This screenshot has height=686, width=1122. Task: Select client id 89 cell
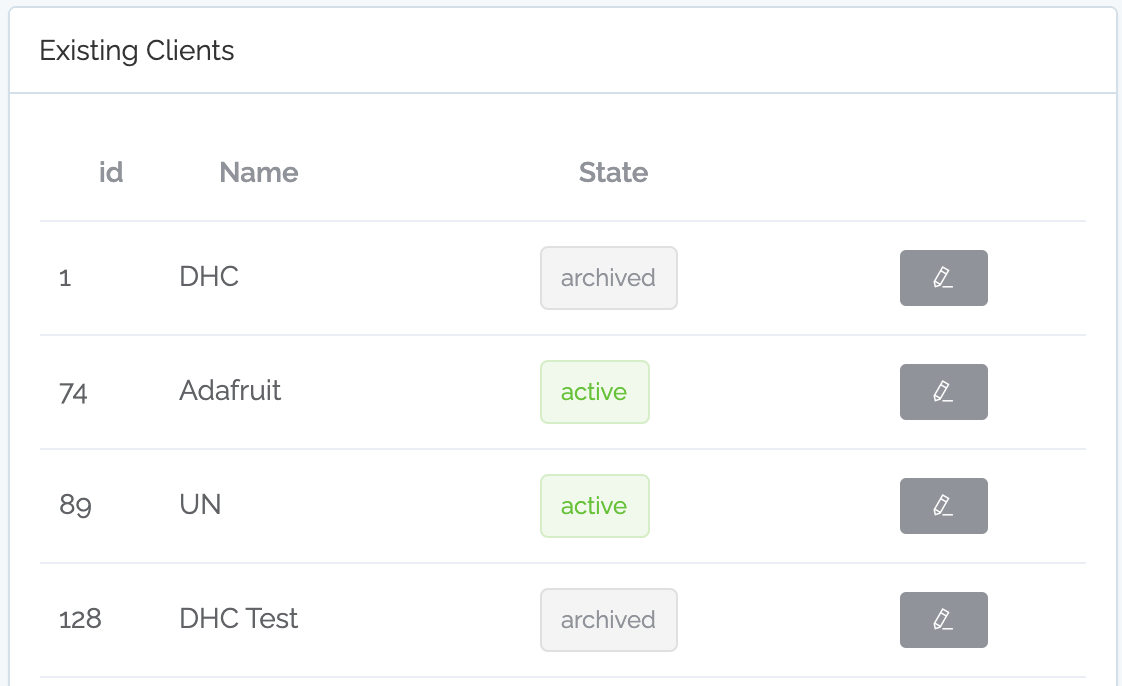click(x=75, y=505)
